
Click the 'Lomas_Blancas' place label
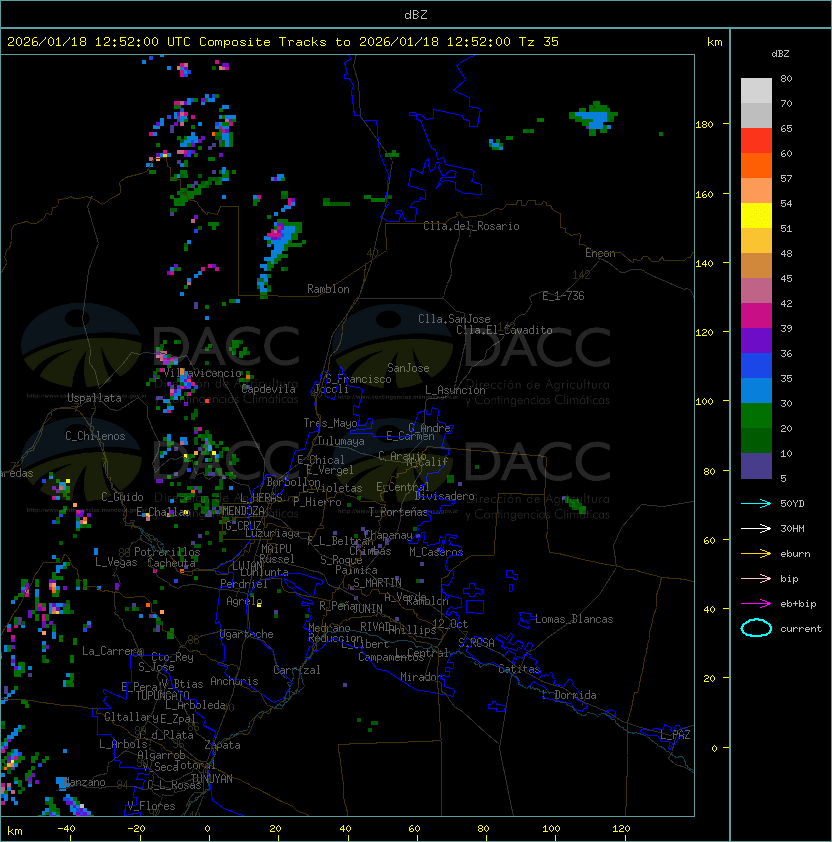coord(574,619)
